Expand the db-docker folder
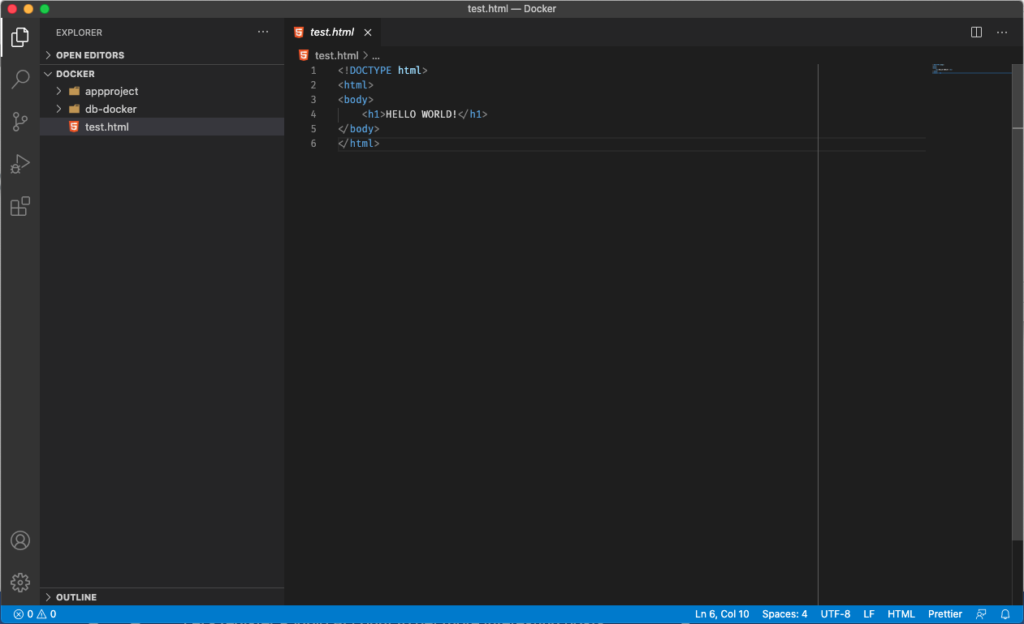1024x624 pixels. click(x=110, y=109)
